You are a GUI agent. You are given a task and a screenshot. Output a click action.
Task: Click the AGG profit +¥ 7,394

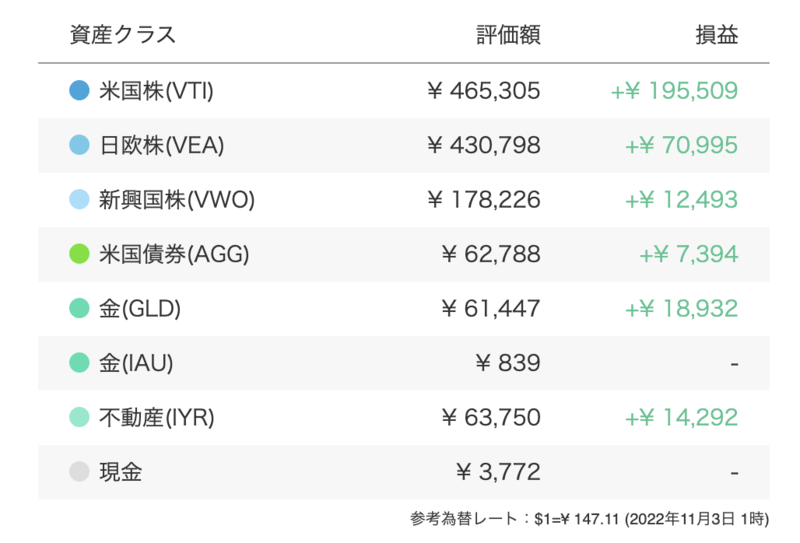(688, 254)
